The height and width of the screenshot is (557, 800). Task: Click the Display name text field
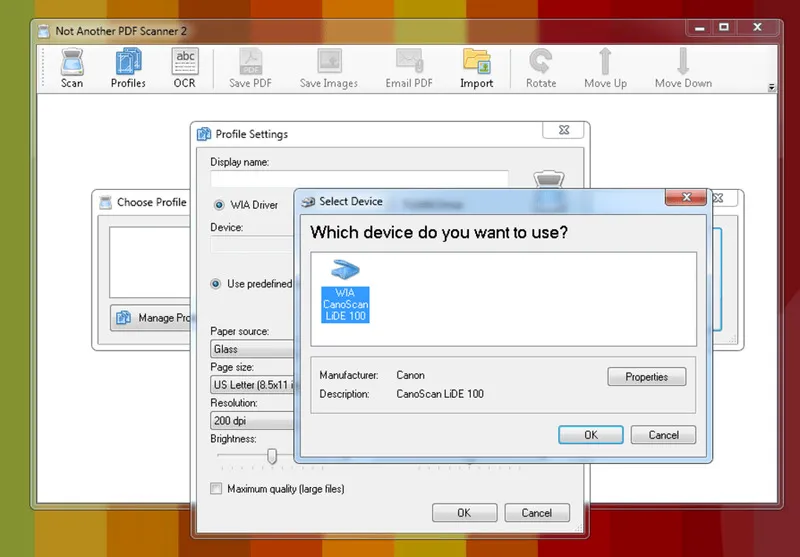[x=359, y=179]
